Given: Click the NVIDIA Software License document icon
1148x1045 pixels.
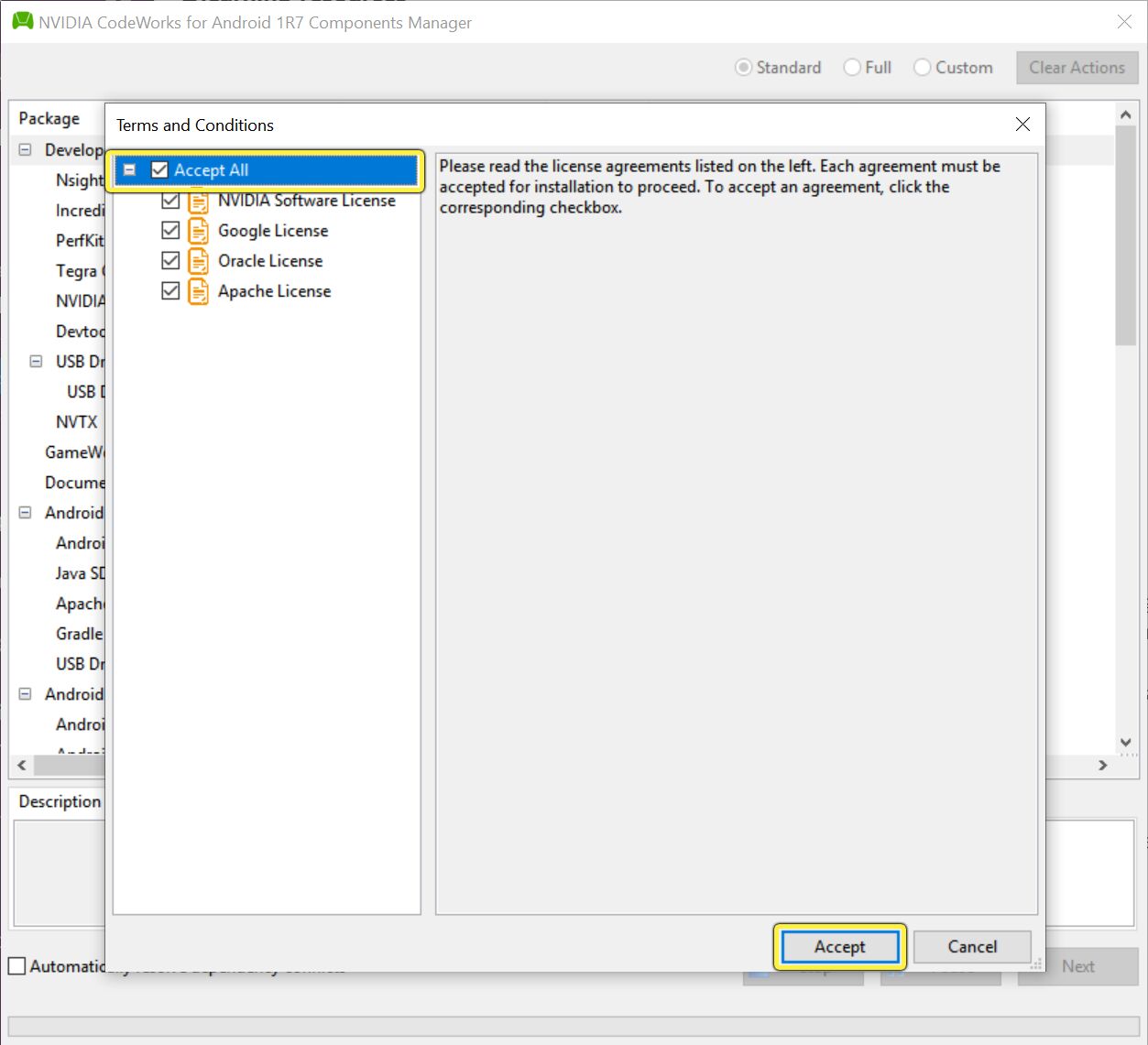Looking at the screenshot, I should pyautogui.click(x=198, y=201).
